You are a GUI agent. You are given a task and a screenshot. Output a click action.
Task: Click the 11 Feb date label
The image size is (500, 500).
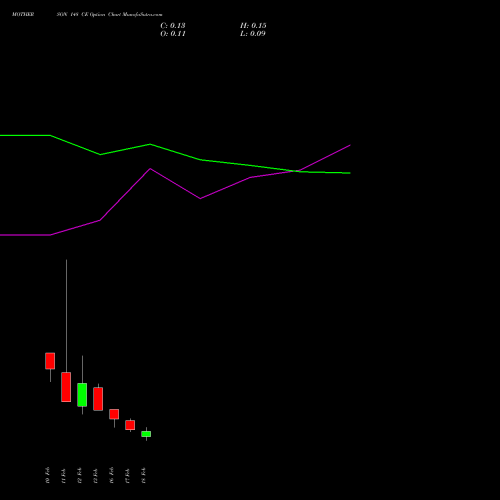tap(63, 475)
